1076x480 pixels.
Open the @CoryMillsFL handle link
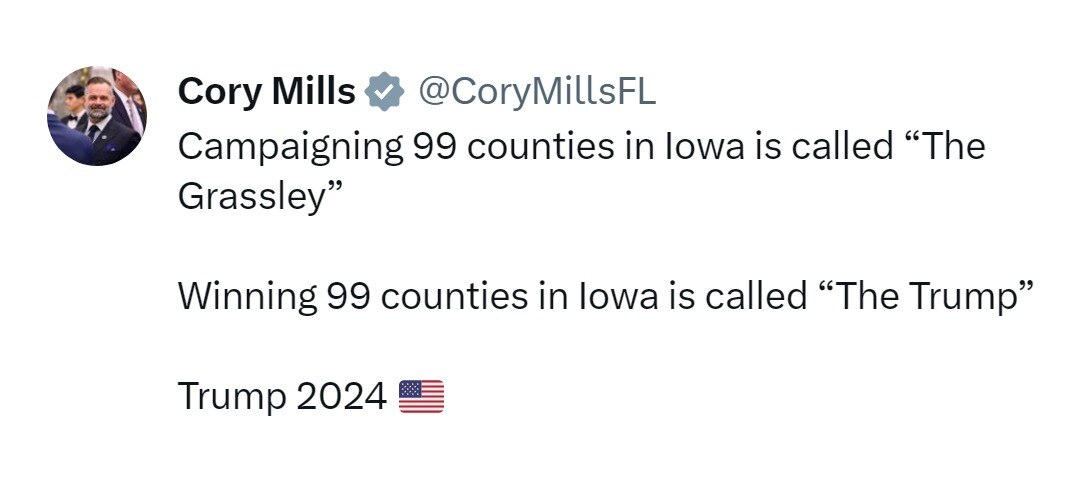tap(536, 92)
